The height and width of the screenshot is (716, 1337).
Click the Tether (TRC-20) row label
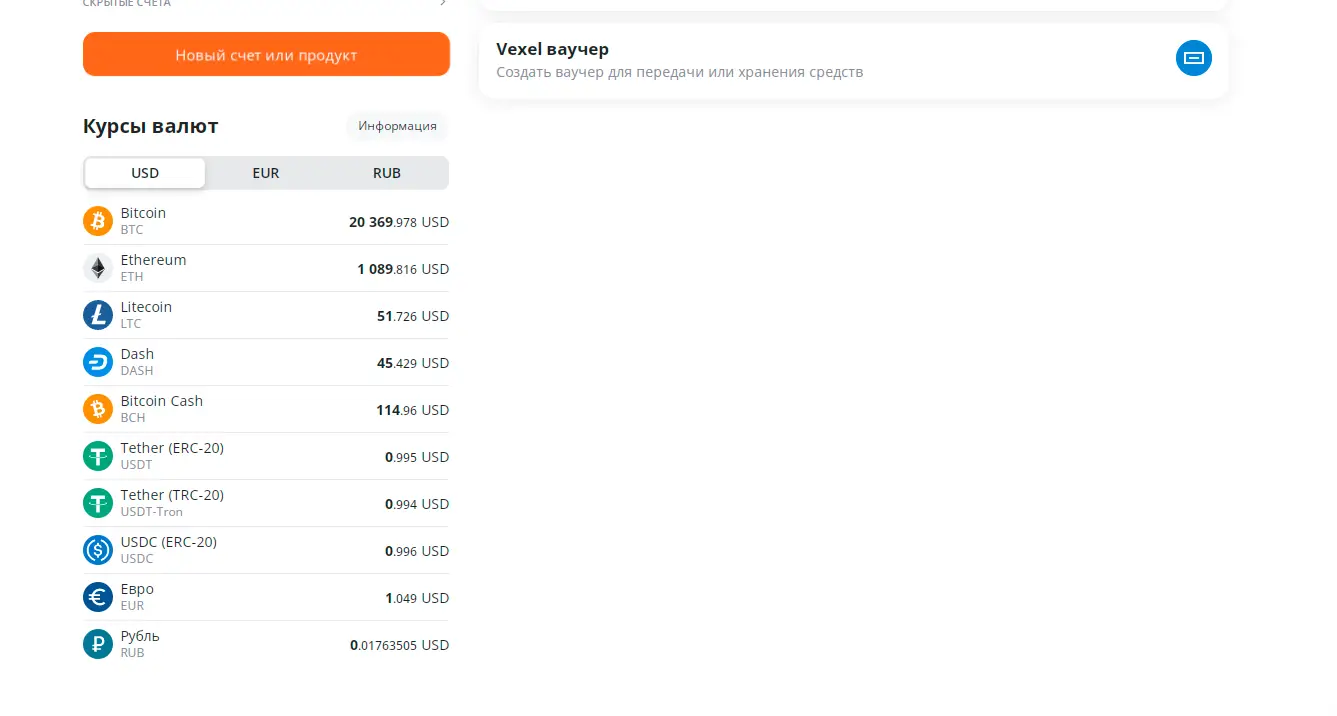[x=172, y=495]
